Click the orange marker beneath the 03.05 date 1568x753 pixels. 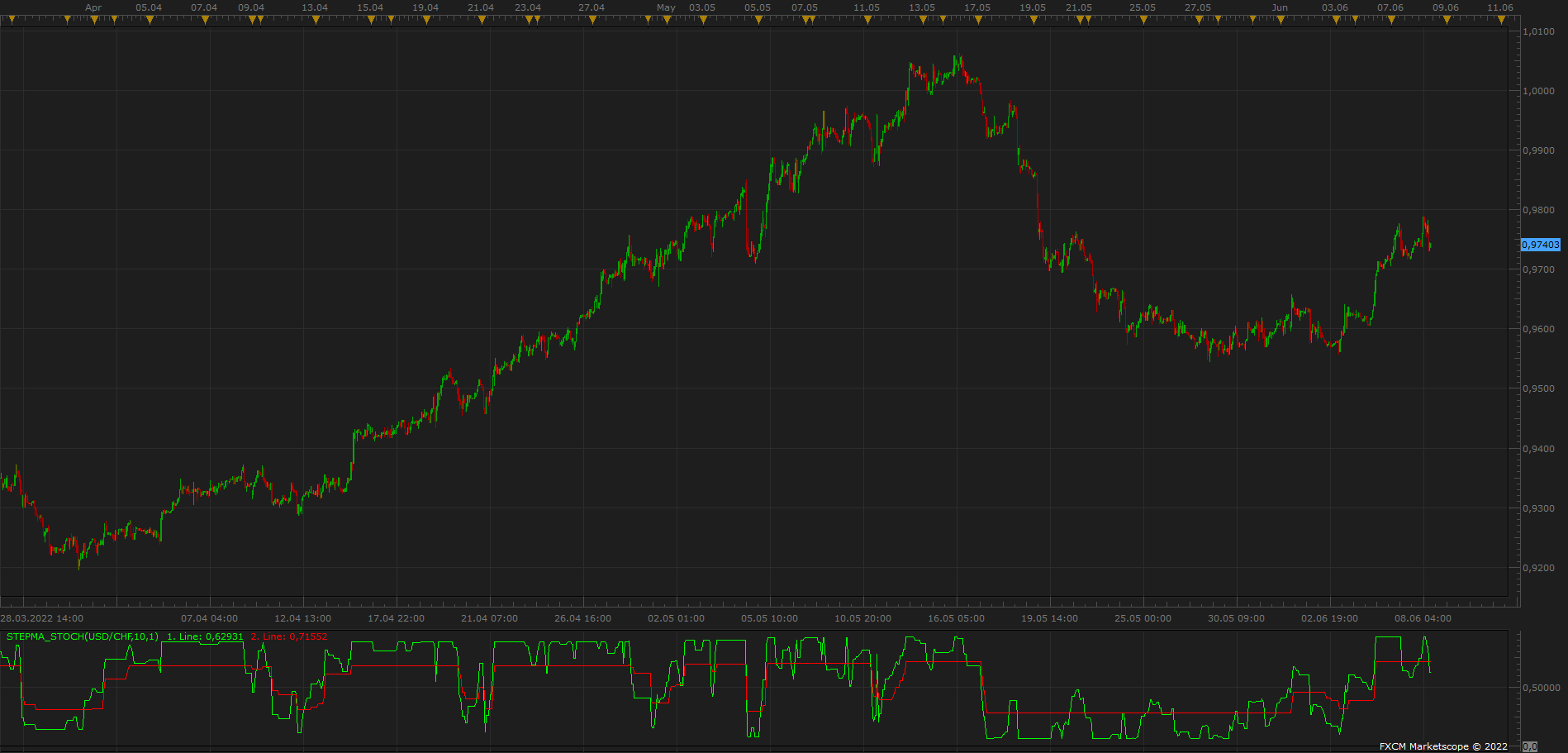703,20
